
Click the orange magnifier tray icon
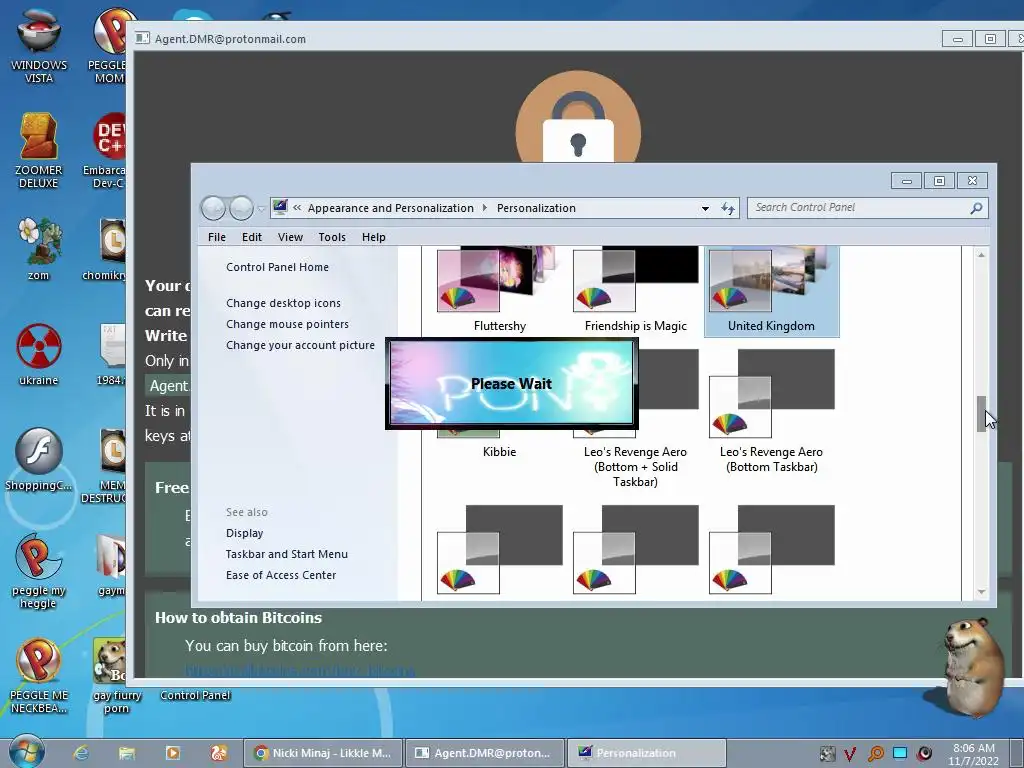tap(876, 754)
